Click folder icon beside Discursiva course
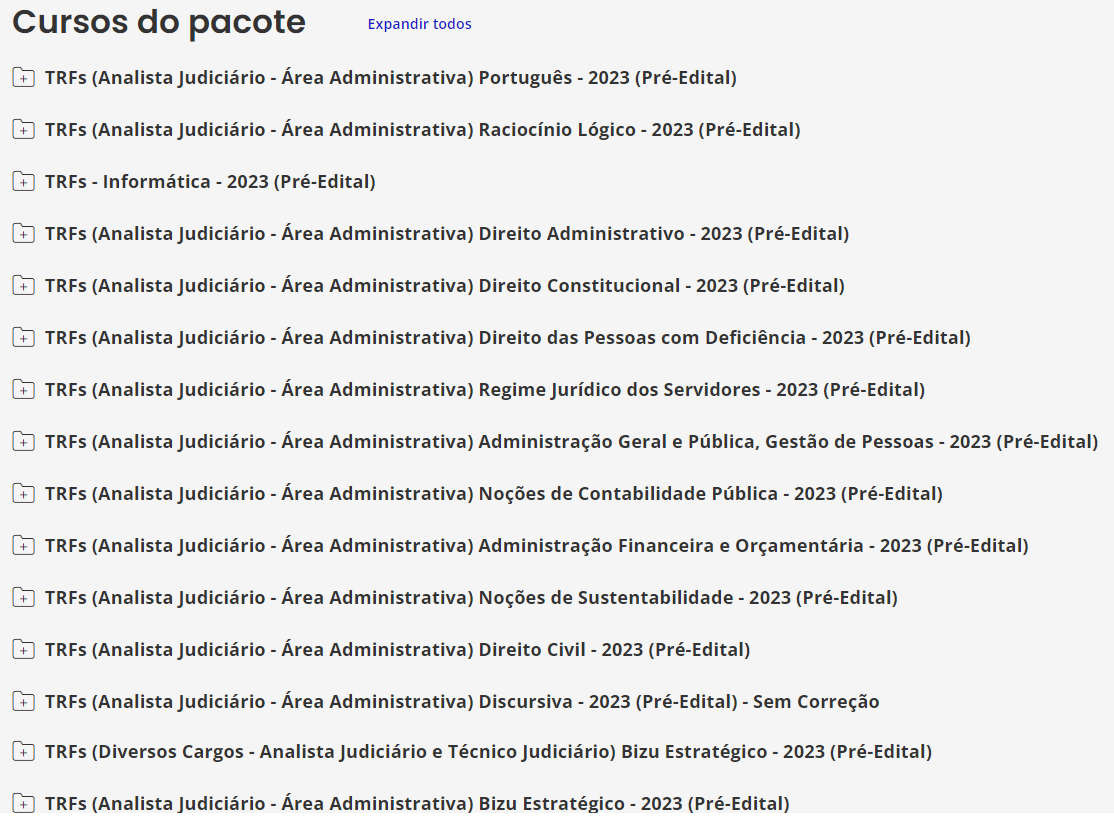Image resolution: width=1114 pixels, height=816 pixels. click(x=23, y=701)
